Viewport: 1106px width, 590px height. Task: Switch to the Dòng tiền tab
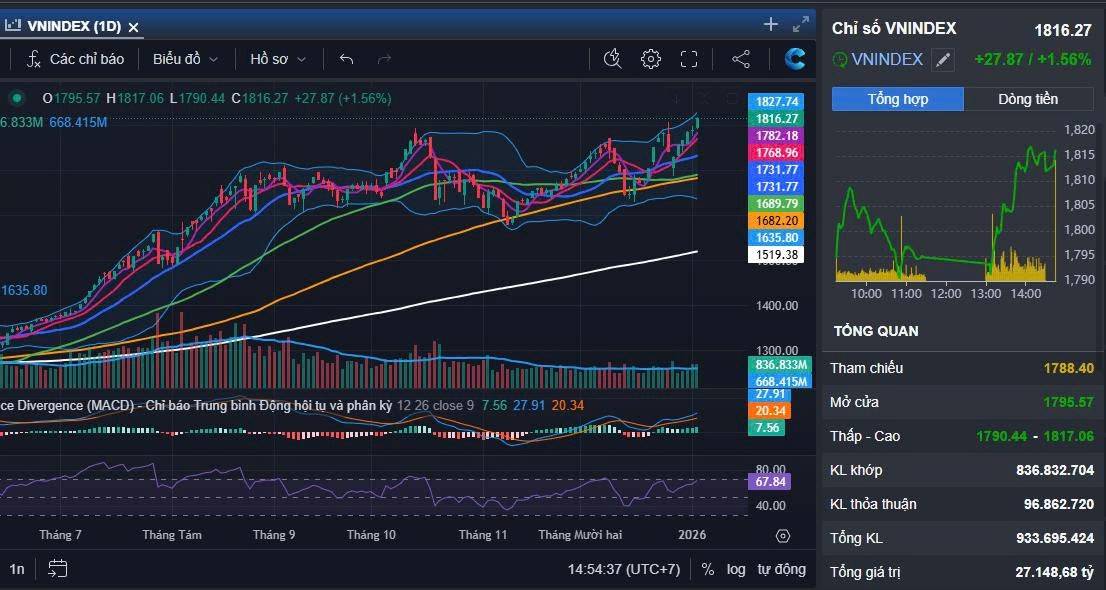pyautogui.click(x=1028, y=99)
